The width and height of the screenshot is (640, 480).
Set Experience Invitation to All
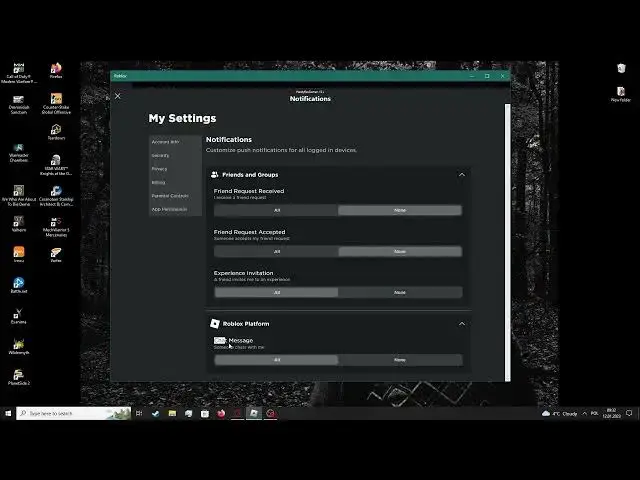tap(276, 292)
